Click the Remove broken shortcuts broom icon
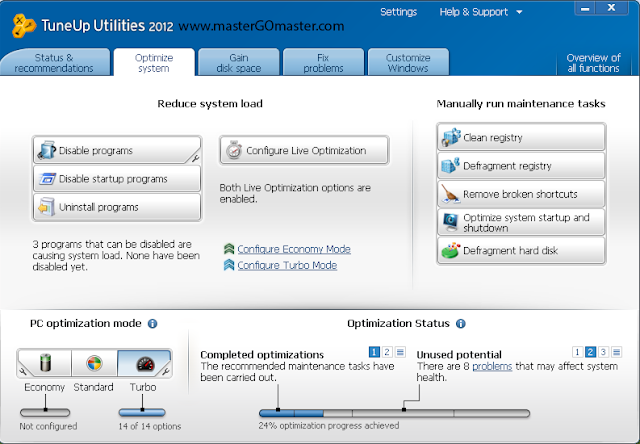The image size is (640, 444). pos(451,193)
